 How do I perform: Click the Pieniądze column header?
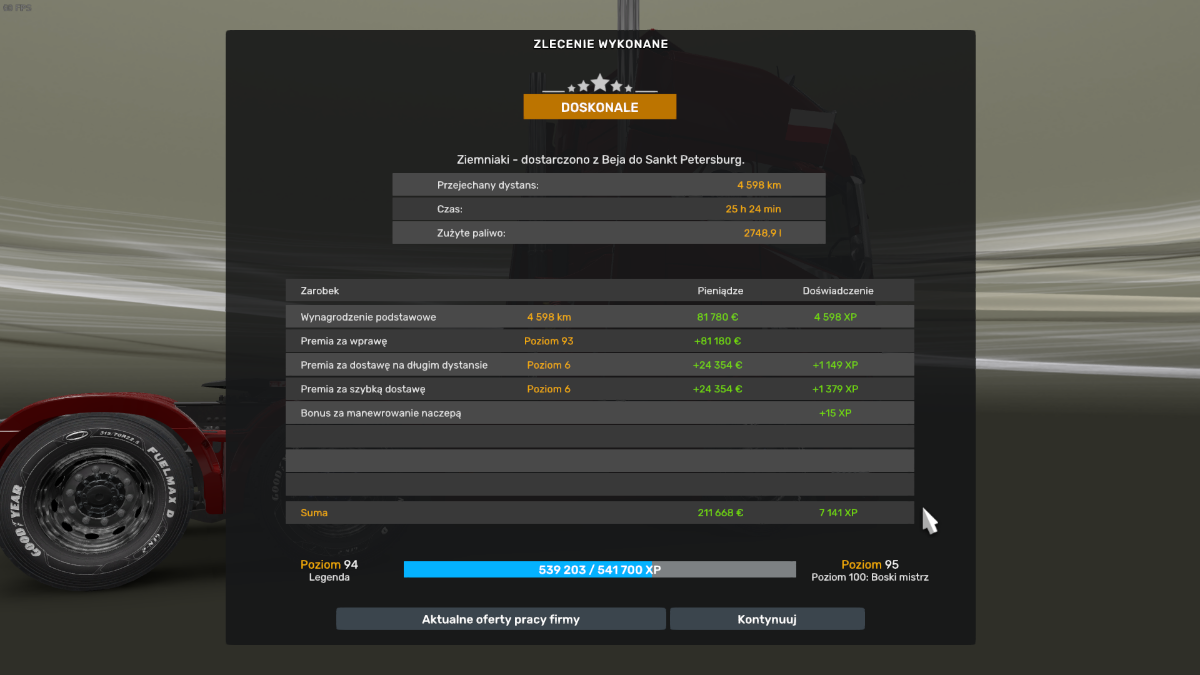point(720,291)
